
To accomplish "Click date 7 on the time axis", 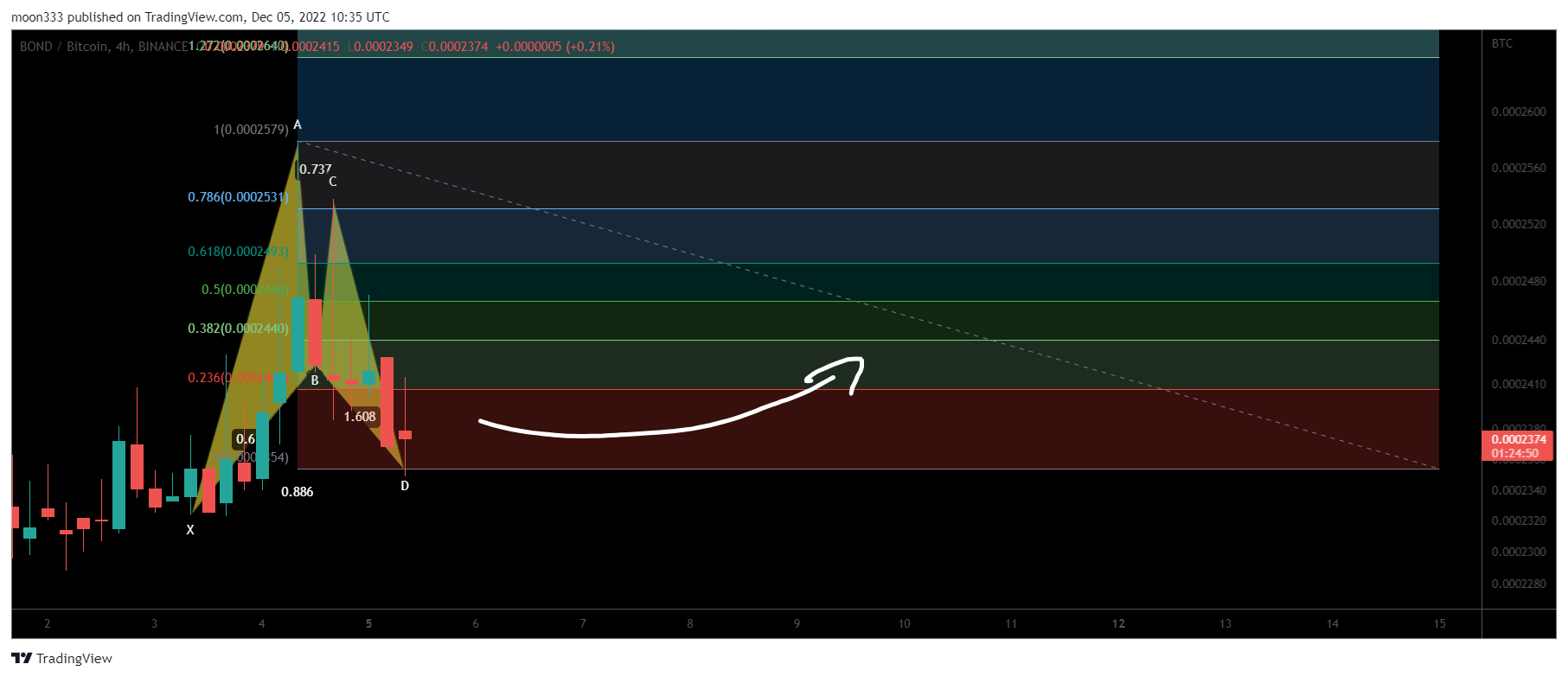I will click(583, 623).
